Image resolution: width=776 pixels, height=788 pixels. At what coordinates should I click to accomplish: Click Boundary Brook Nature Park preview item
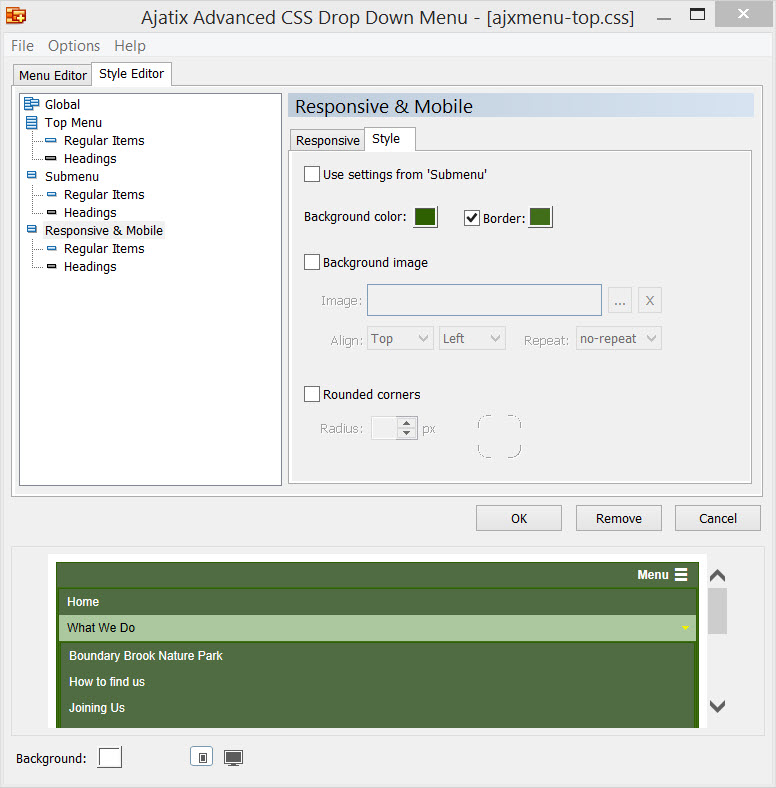(x=377, y=655)
